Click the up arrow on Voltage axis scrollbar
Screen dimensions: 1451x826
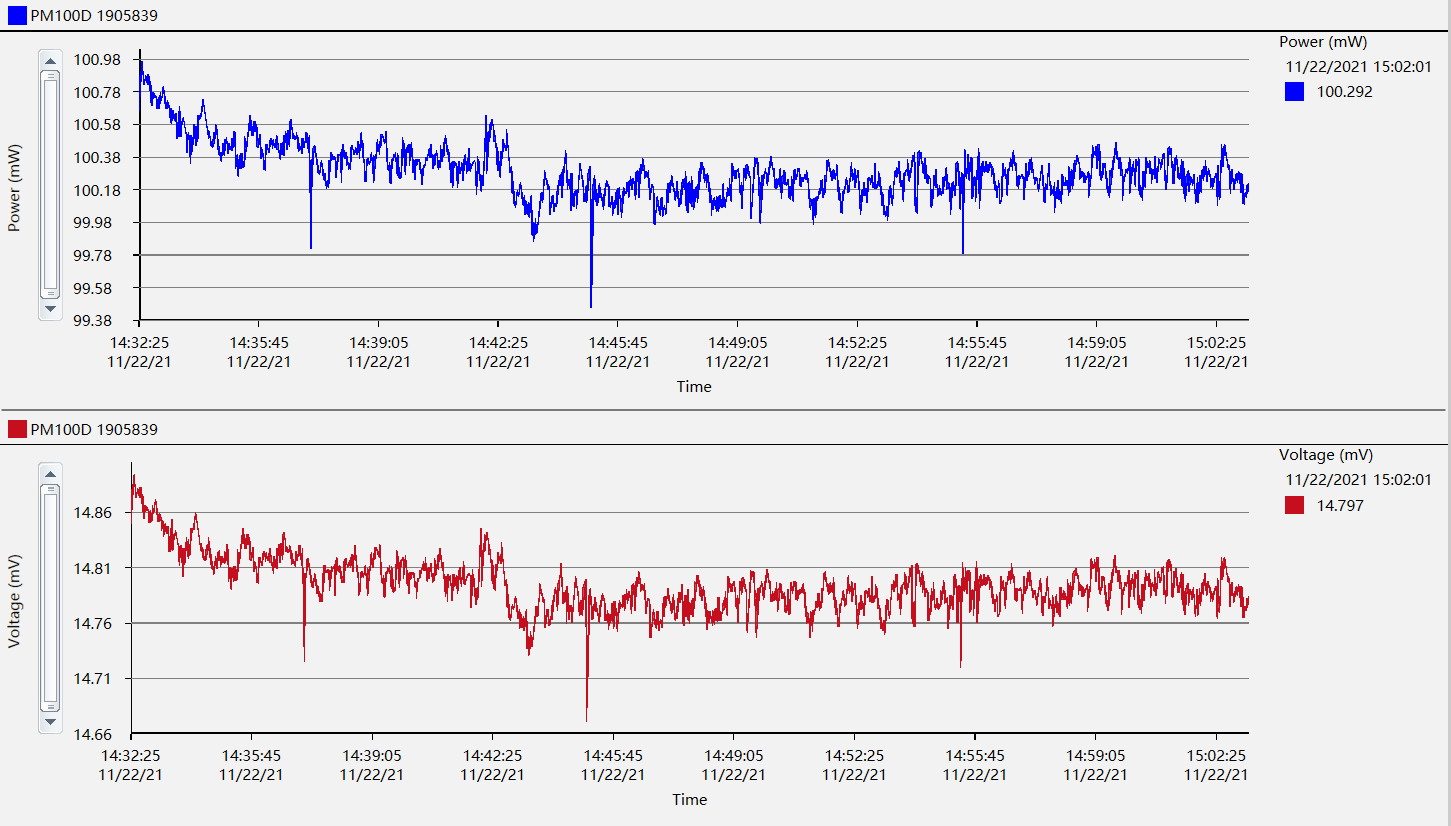pos(50,473)
